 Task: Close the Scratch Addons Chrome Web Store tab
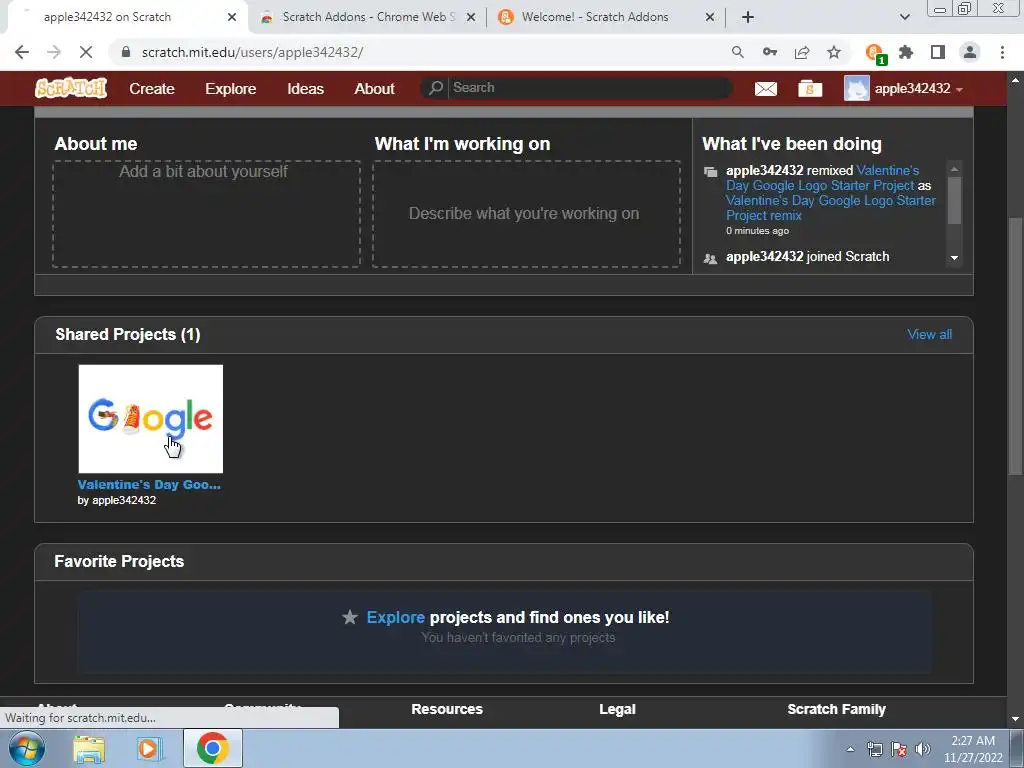point(471,18)
